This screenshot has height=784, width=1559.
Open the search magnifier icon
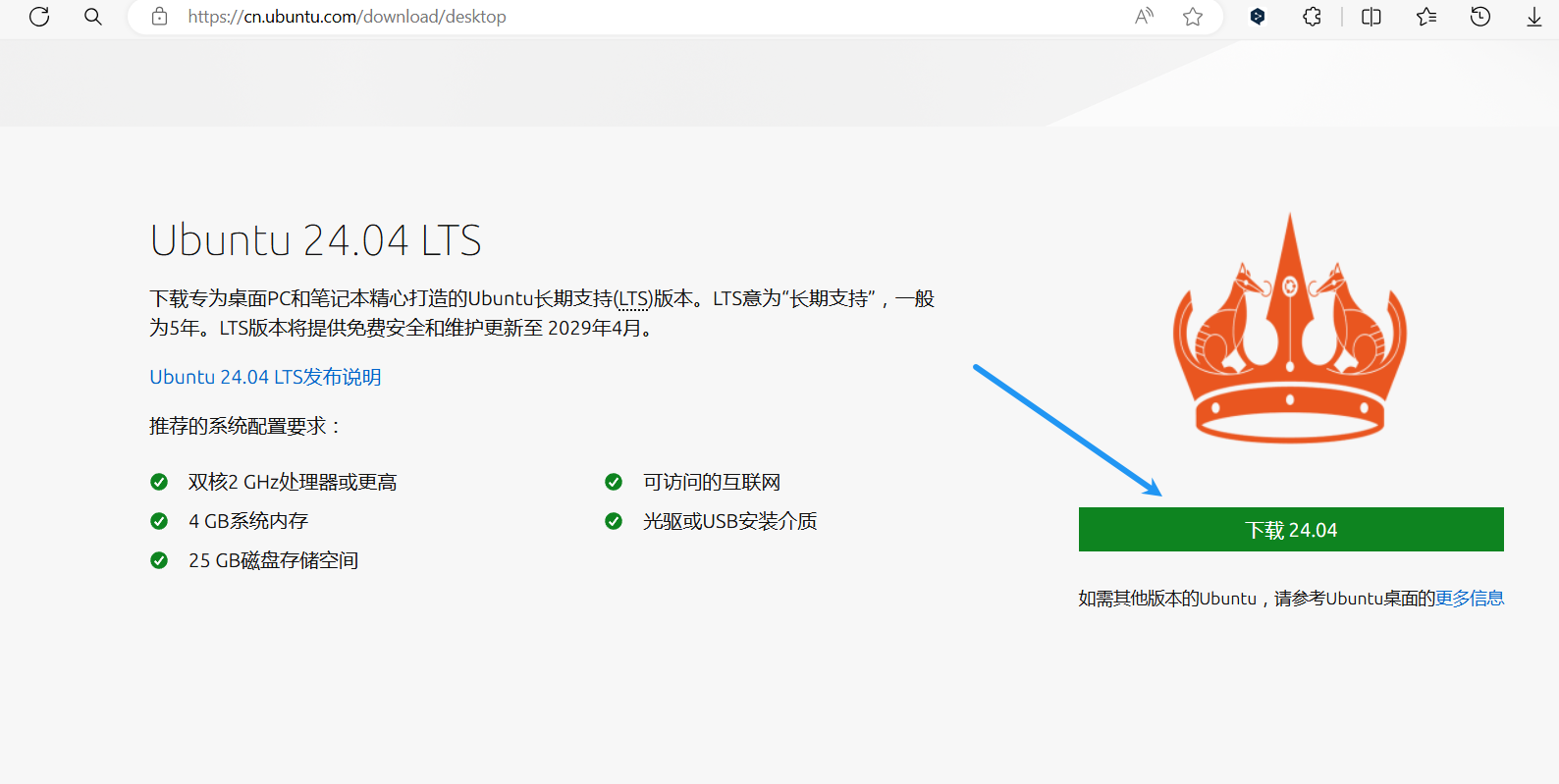pyautogui.click(x=93, y=17)
